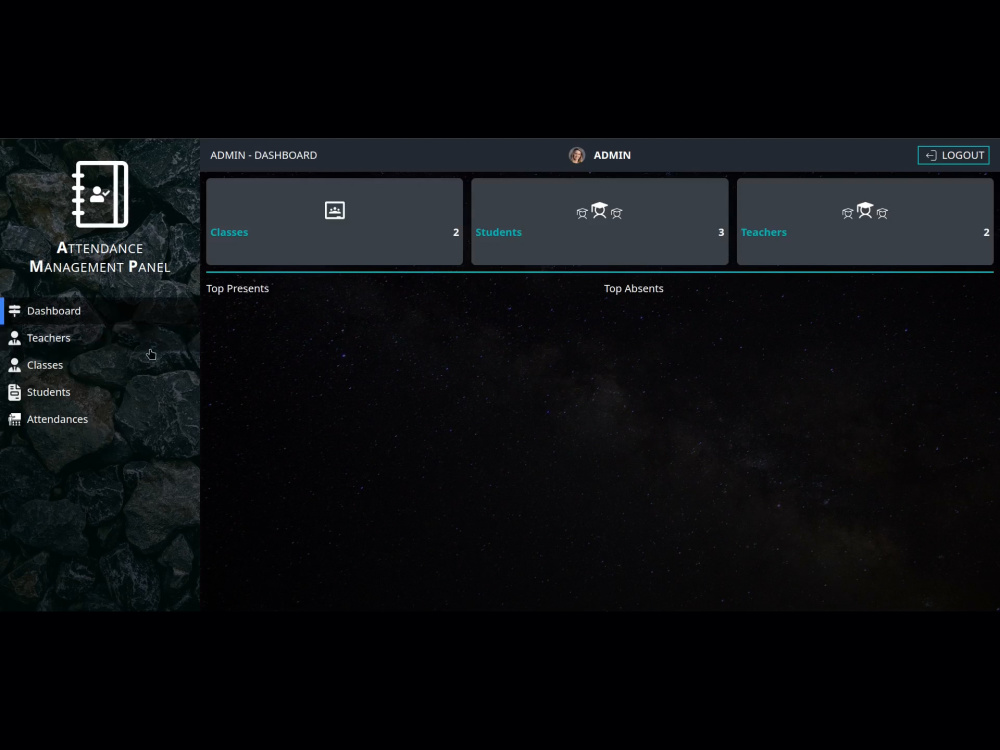Click the teal Teachers card label
1000x750 pixels.
click(x=763, y=232)
